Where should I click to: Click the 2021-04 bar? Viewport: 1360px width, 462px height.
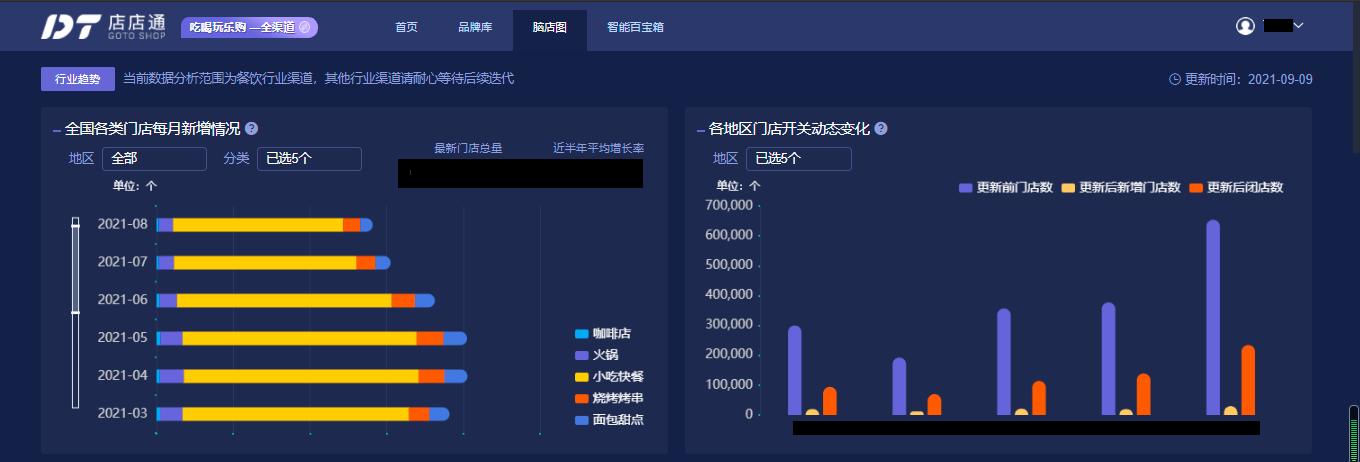pyautogui.click(x=312, y=376)
